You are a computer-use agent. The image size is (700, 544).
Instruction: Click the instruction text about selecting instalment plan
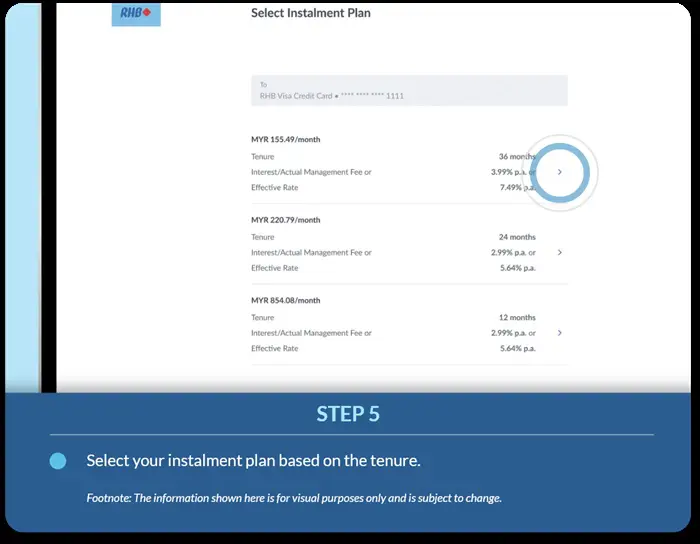[x=253, y=461]
